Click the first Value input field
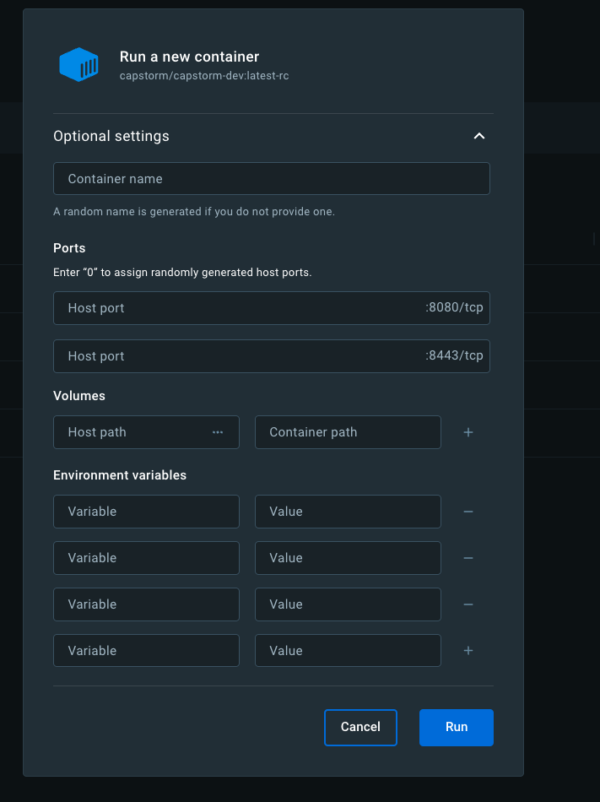Screen dimensions: 600x802 coord(347,511)
